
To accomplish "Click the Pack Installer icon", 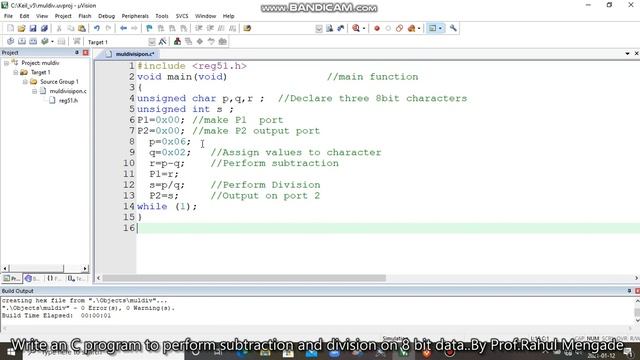I will [222, 42].
